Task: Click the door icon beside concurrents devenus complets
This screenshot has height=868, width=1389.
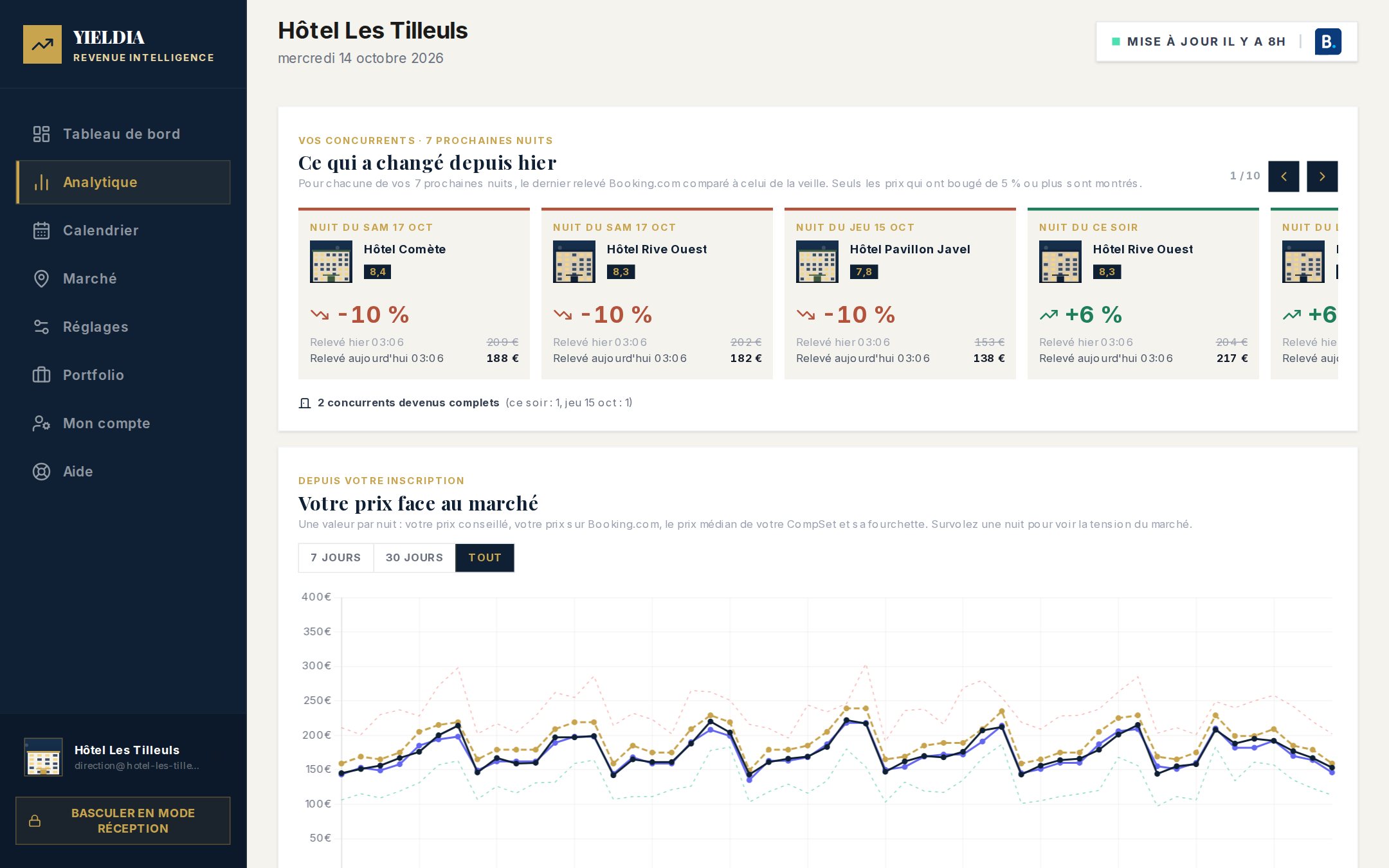Action: [305, 403]
